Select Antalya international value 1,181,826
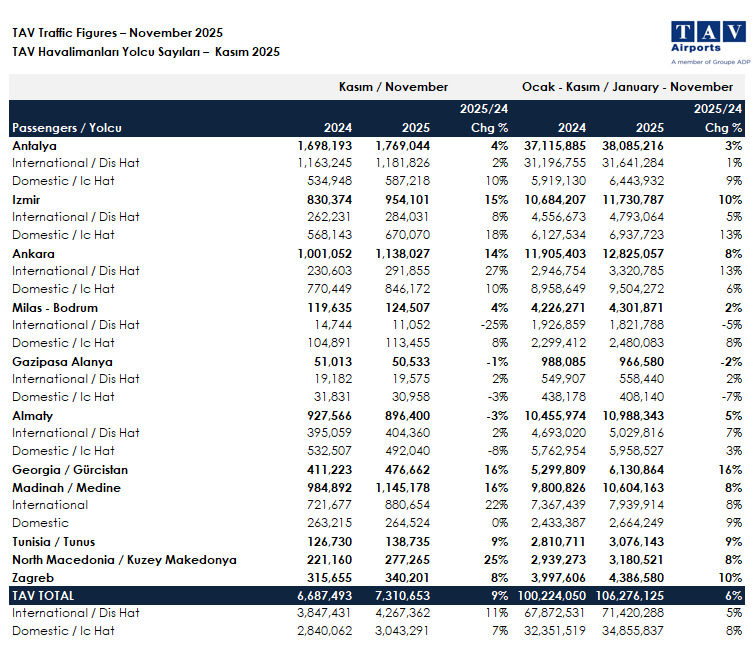 [x=402, y=163]
